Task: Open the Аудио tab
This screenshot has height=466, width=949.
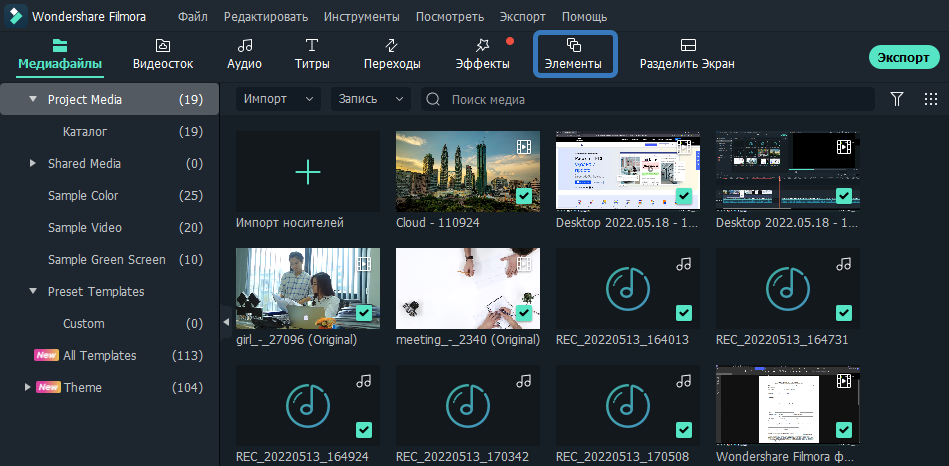Action: click(x=245, y=55)
